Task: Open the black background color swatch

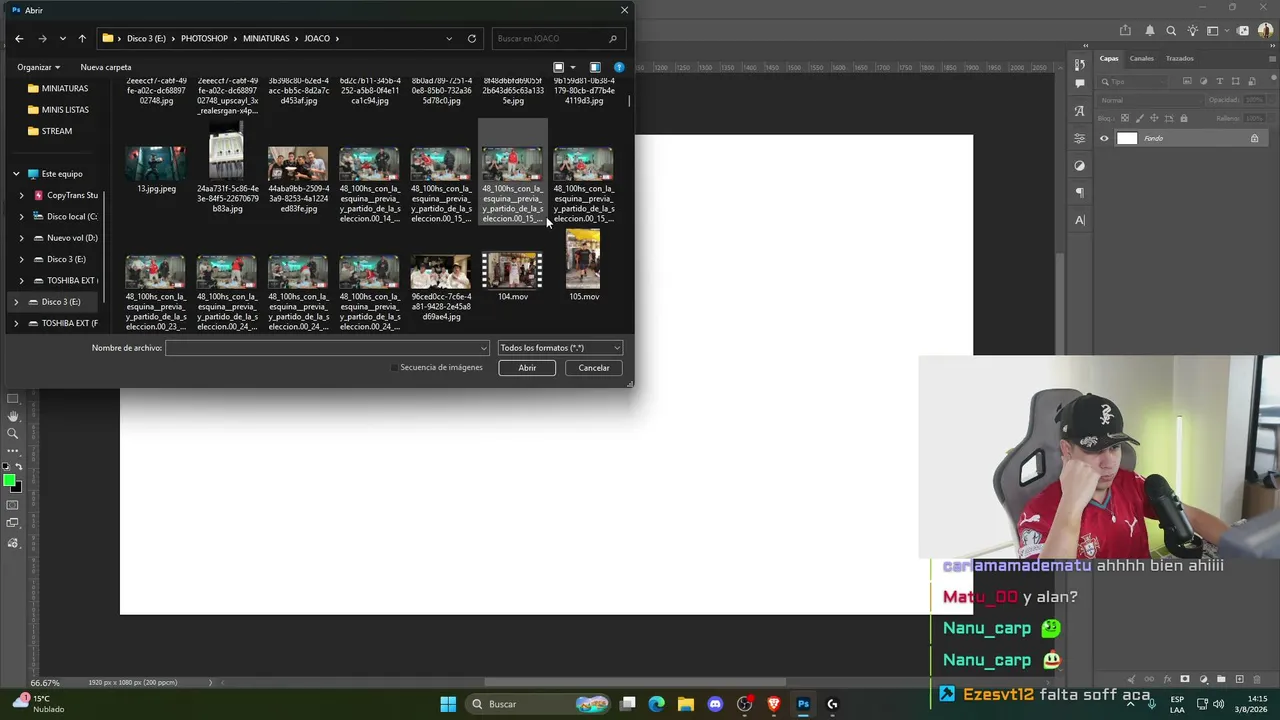Action: click(x=17, y=489)
